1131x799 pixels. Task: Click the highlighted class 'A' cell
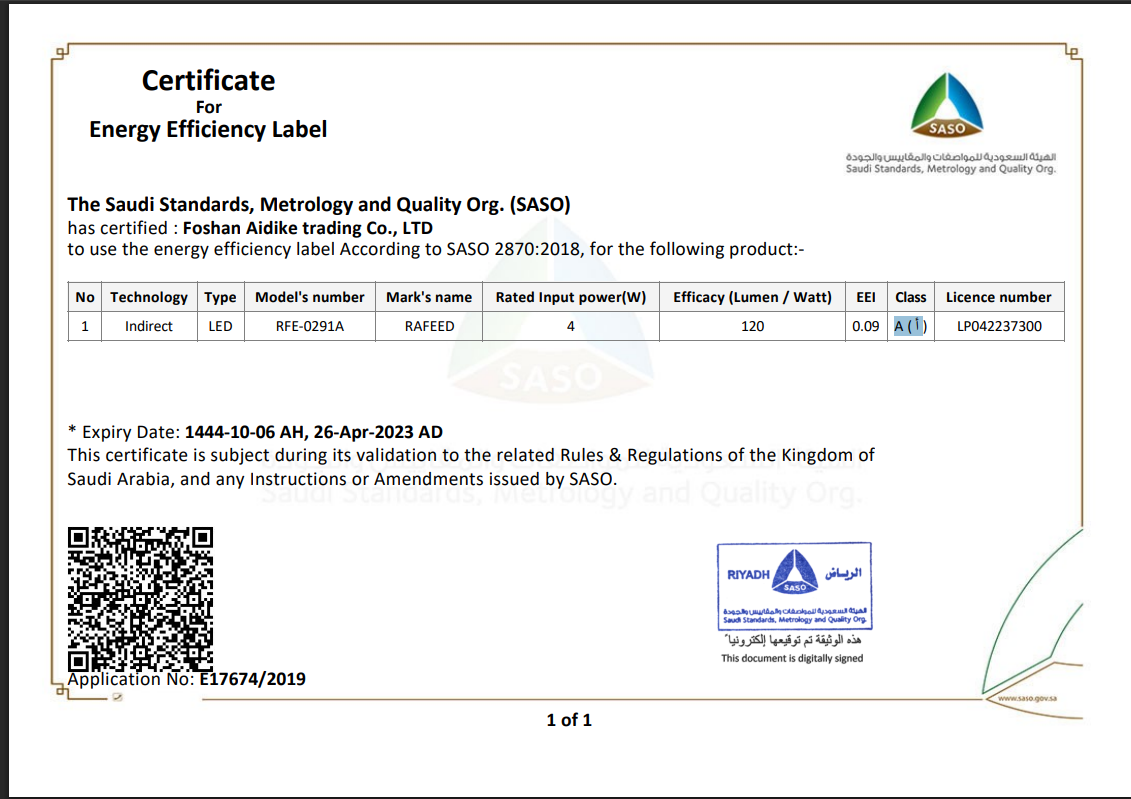coord(910,326)
